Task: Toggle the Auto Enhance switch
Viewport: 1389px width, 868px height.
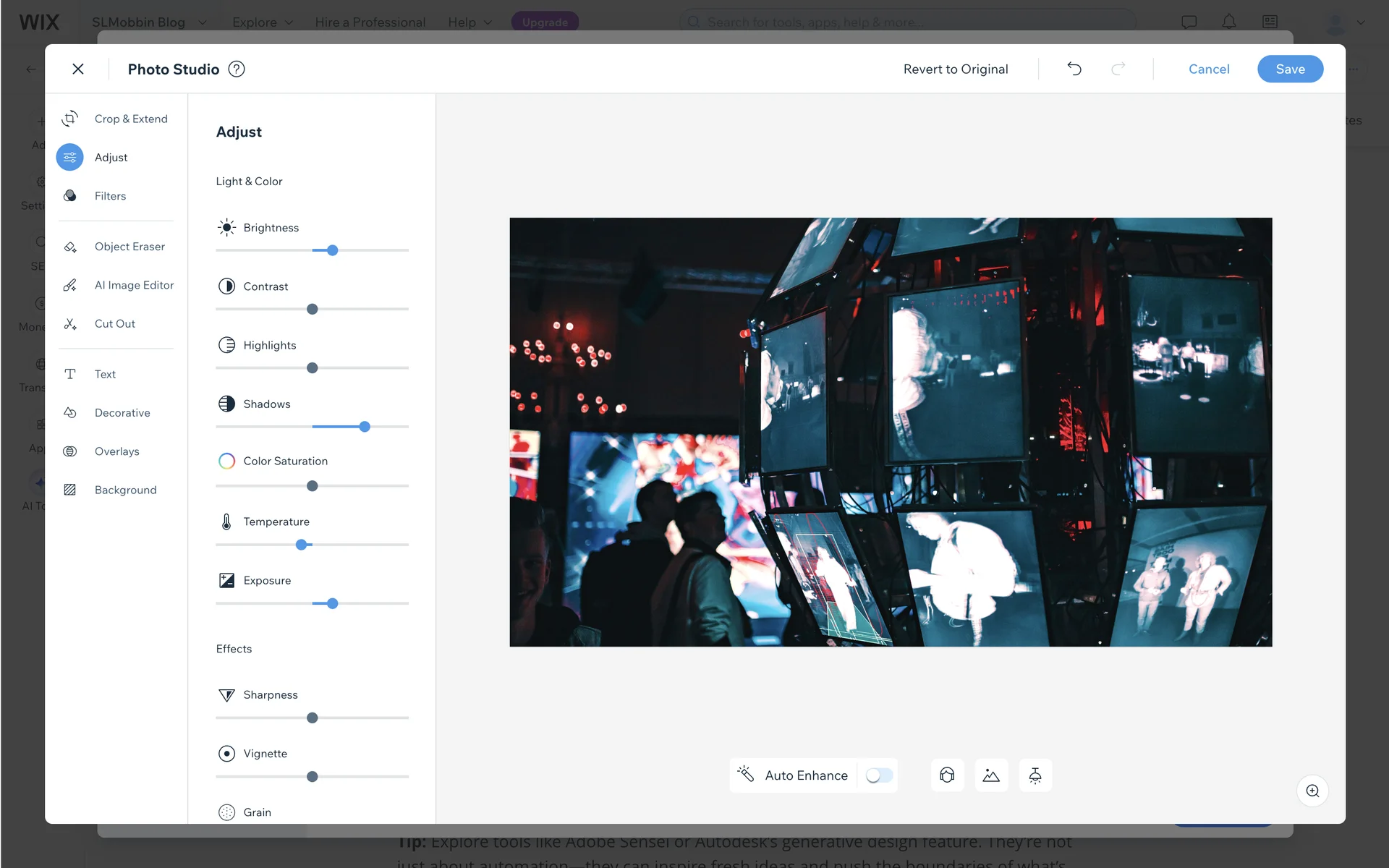Action: tap(879, 775)
